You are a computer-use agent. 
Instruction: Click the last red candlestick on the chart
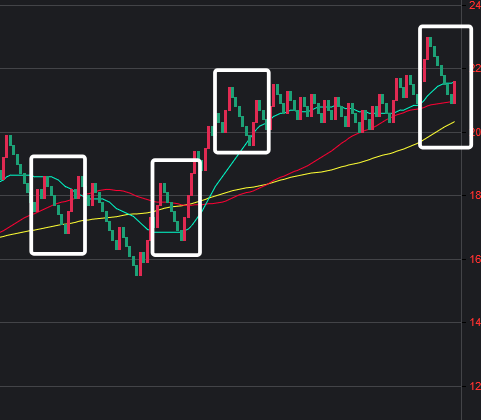click(x=454, y=92)
